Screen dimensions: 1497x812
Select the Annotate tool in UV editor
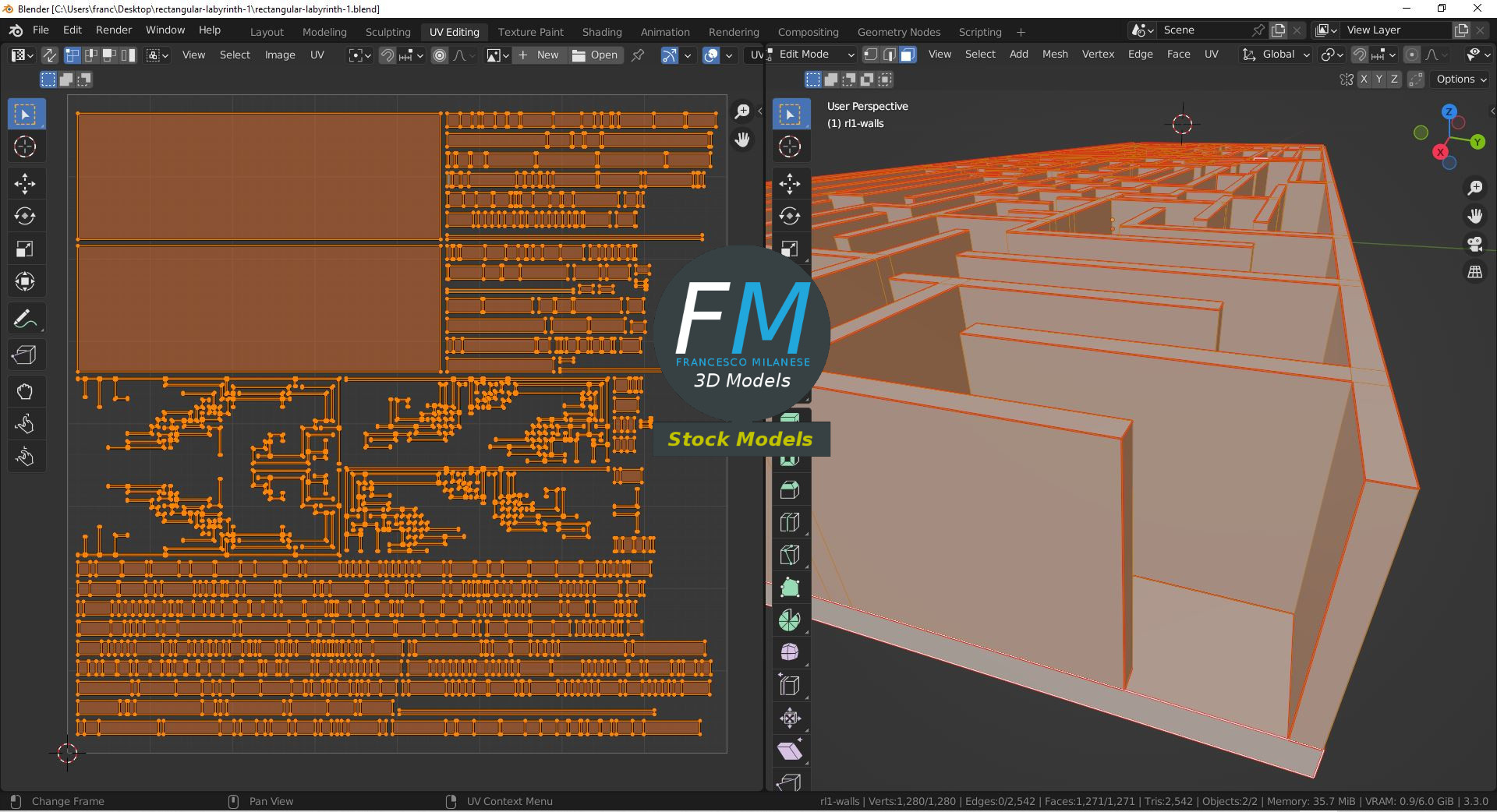25,319
